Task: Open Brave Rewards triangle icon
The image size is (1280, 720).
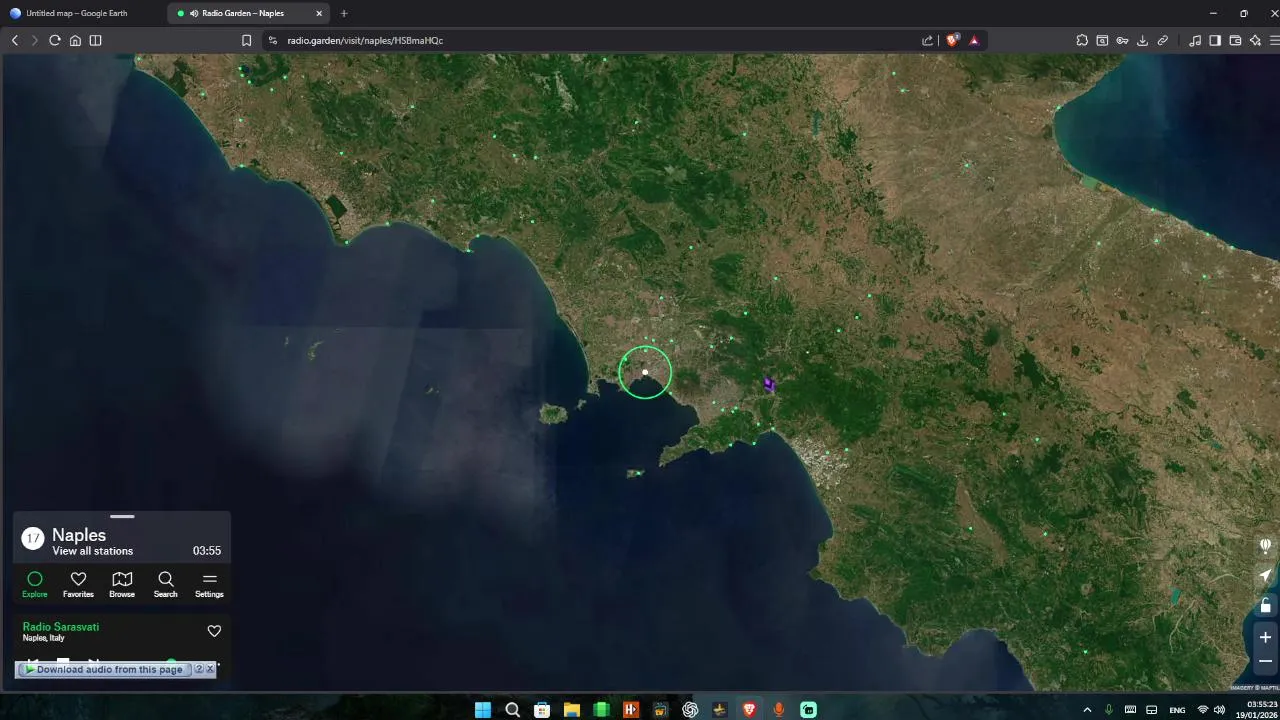Action: [974, 40]
